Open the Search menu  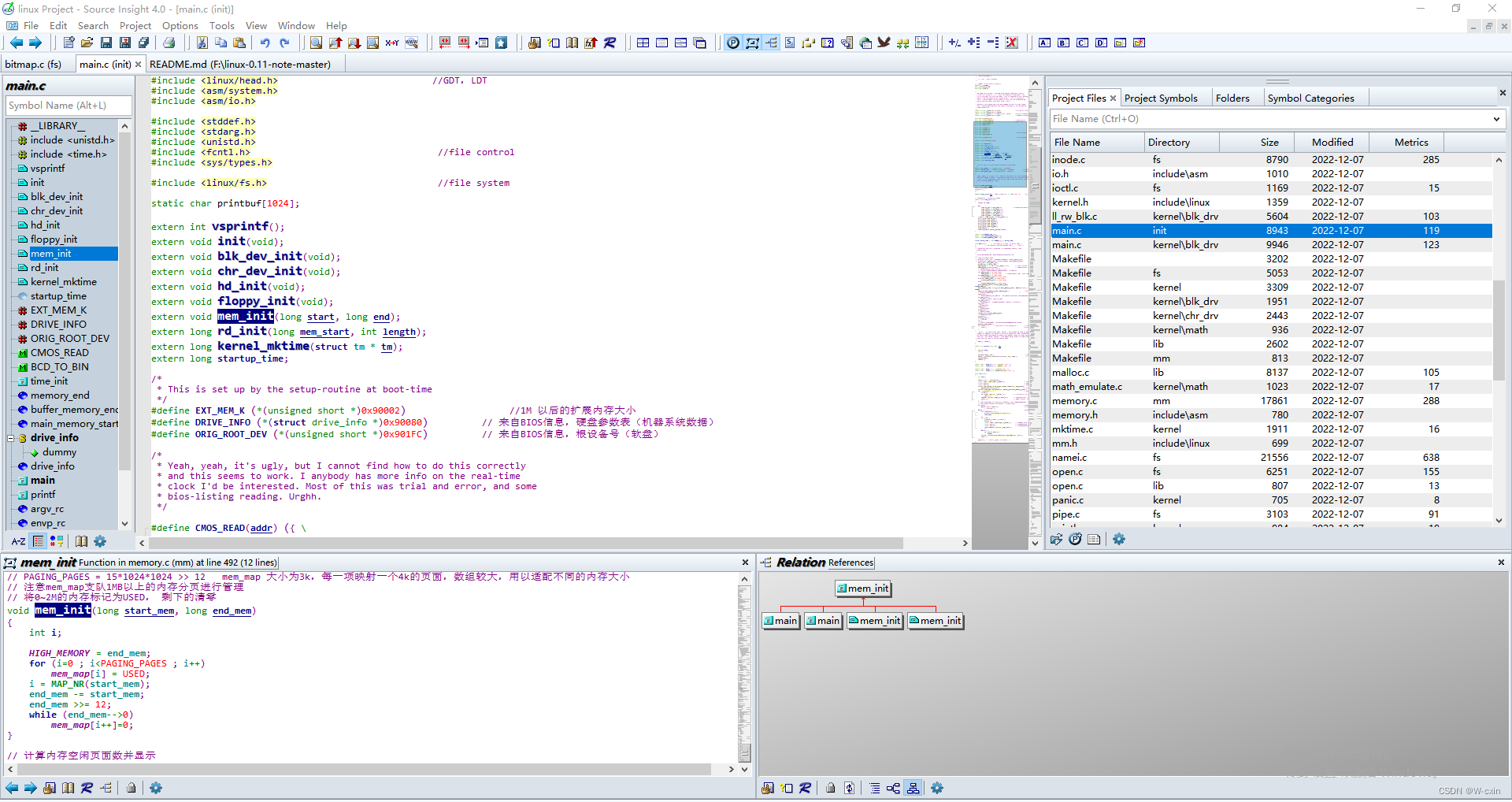tap(93, 25)
